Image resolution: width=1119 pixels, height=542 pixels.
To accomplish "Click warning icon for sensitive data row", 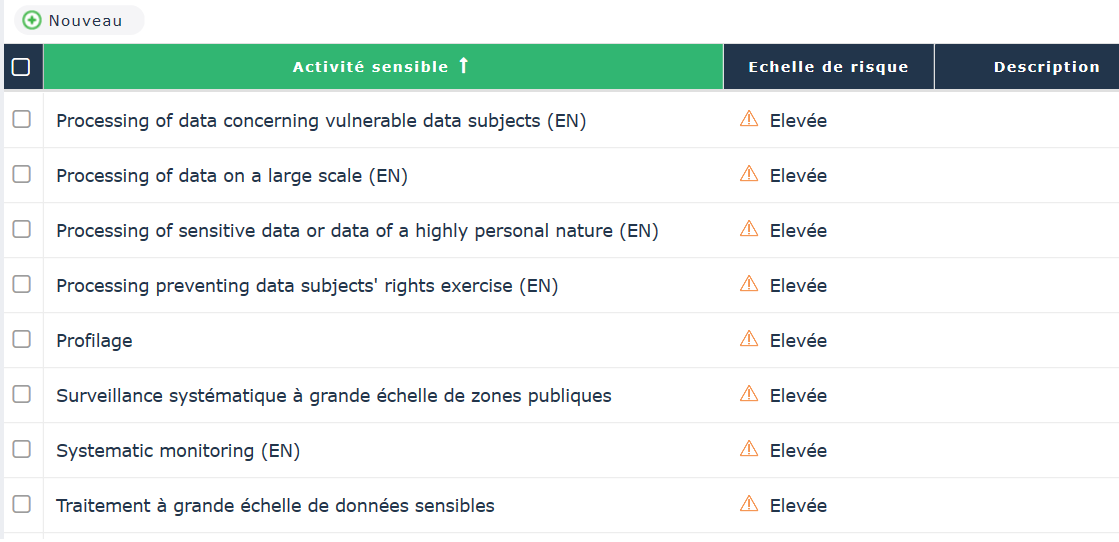I will tap(749, 229).
